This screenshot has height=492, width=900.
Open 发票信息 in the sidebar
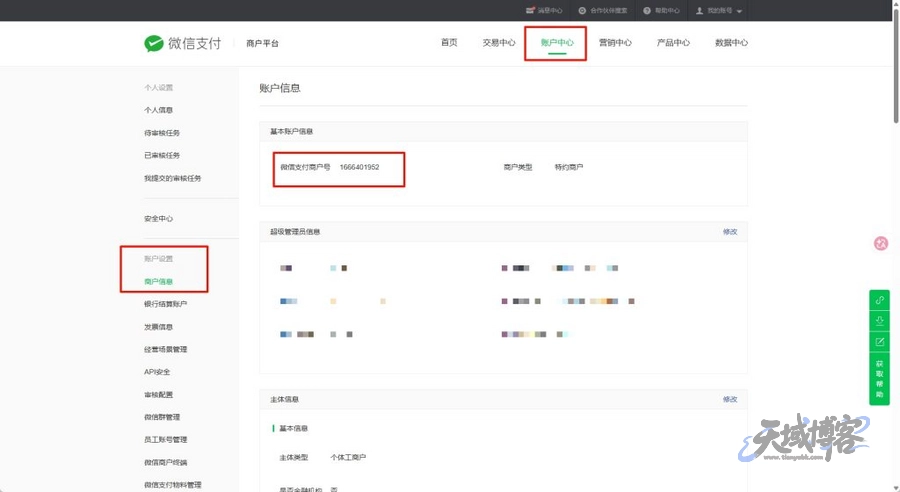coord(158,327)
